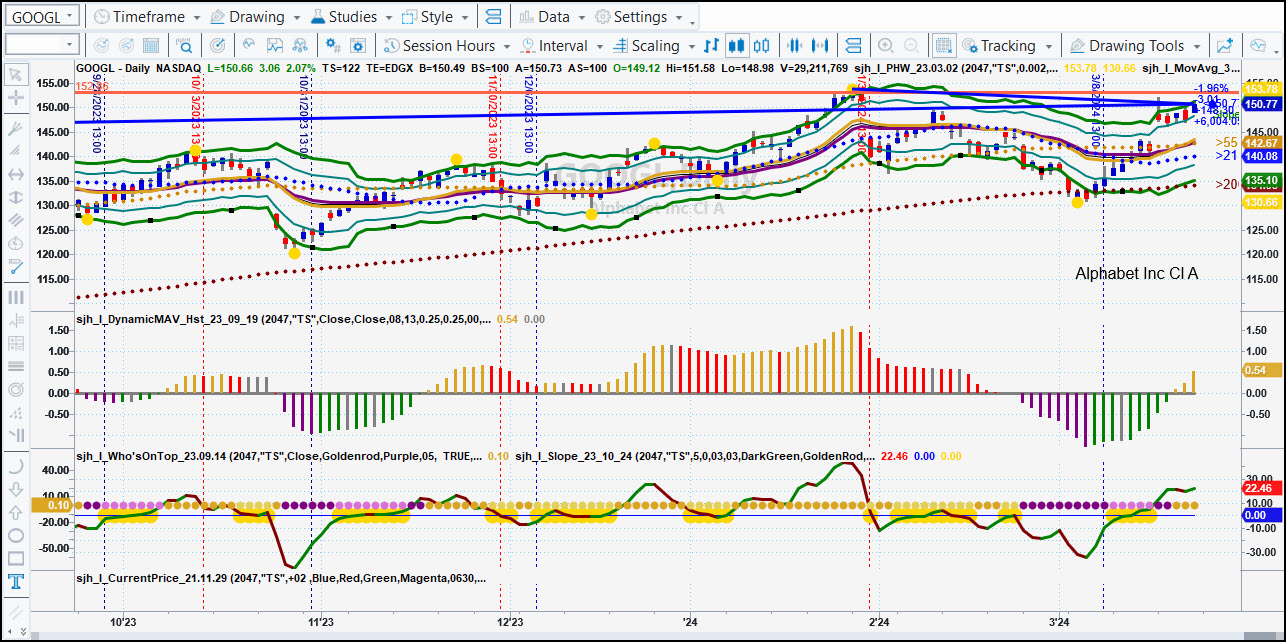Click the red 22.46 slope value label
Viewport: 1286px width, 642px height.
click(x=1263, y=487)
